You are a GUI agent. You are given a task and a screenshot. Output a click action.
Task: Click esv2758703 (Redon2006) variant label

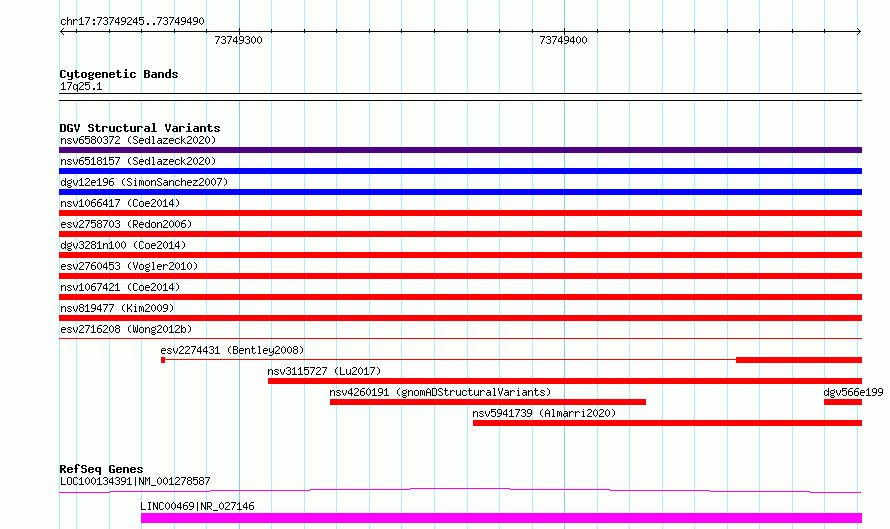click(126, 224)
